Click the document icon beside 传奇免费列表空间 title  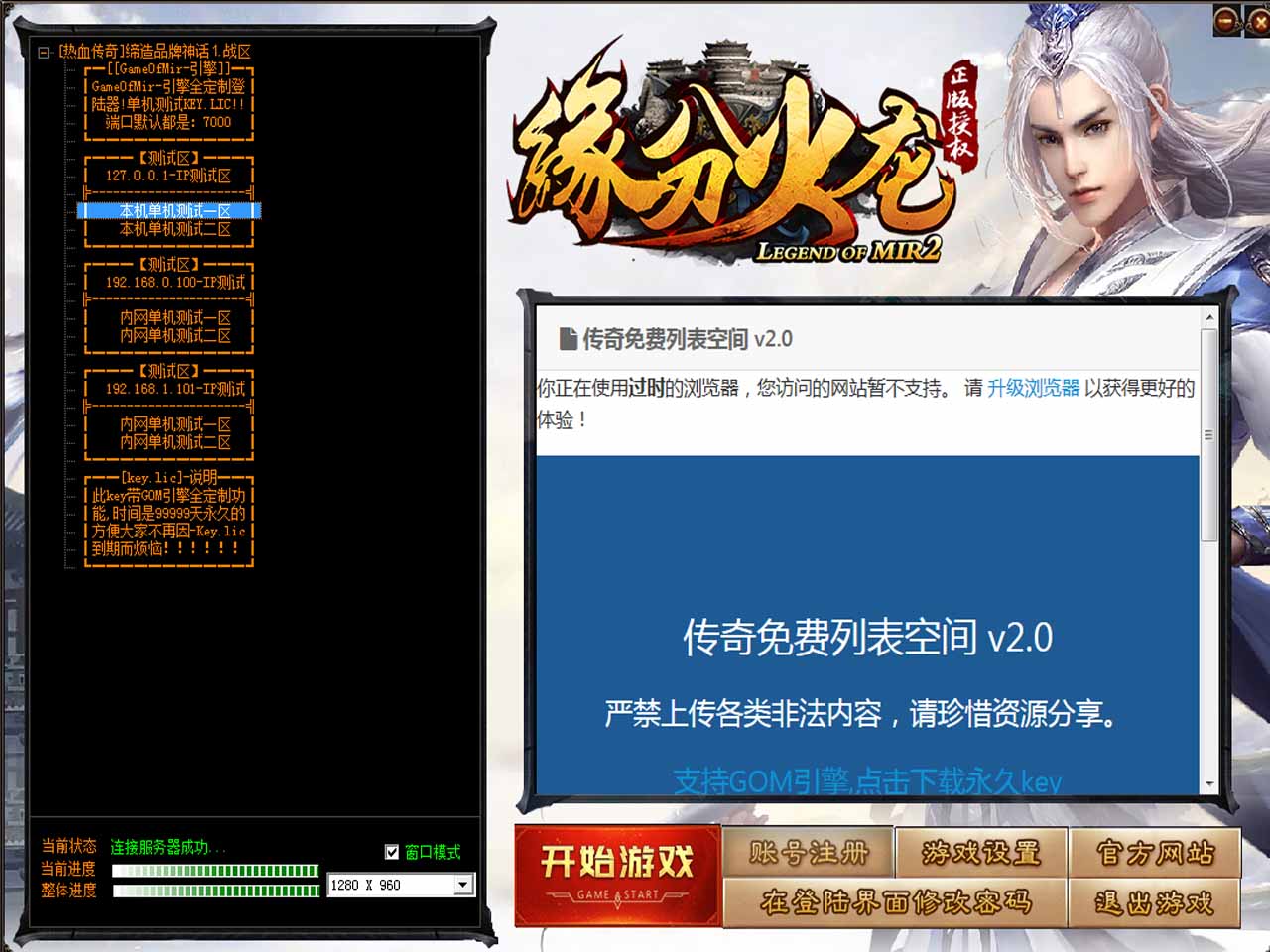pyautogui.click(x=569, y=339)
